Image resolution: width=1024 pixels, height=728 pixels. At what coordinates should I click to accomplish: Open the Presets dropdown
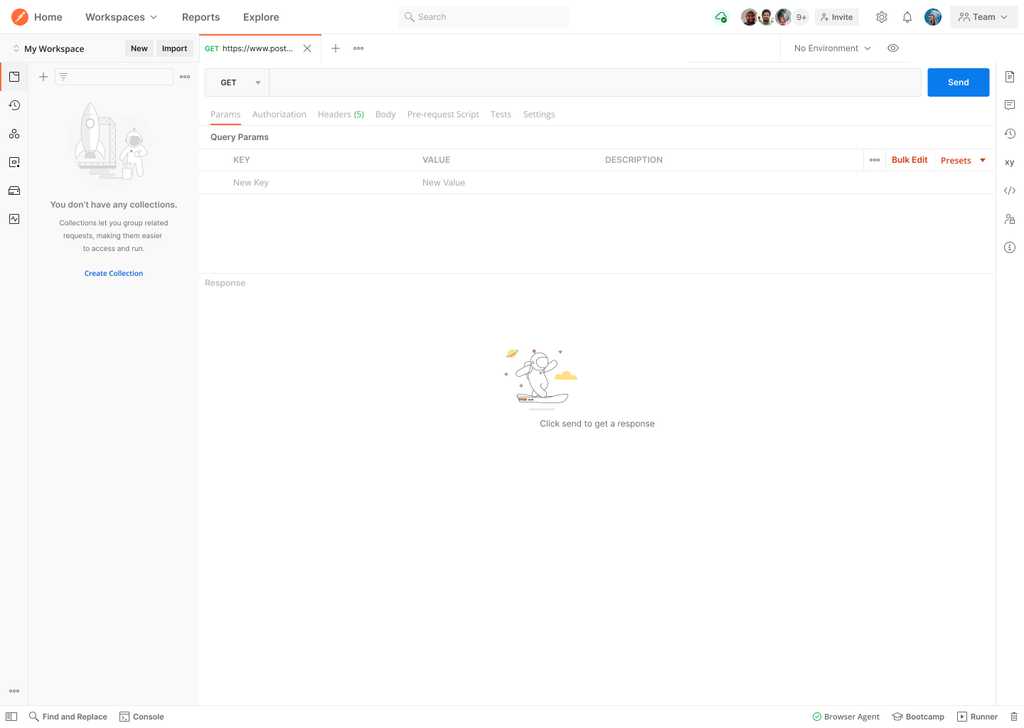click(963, 161)
